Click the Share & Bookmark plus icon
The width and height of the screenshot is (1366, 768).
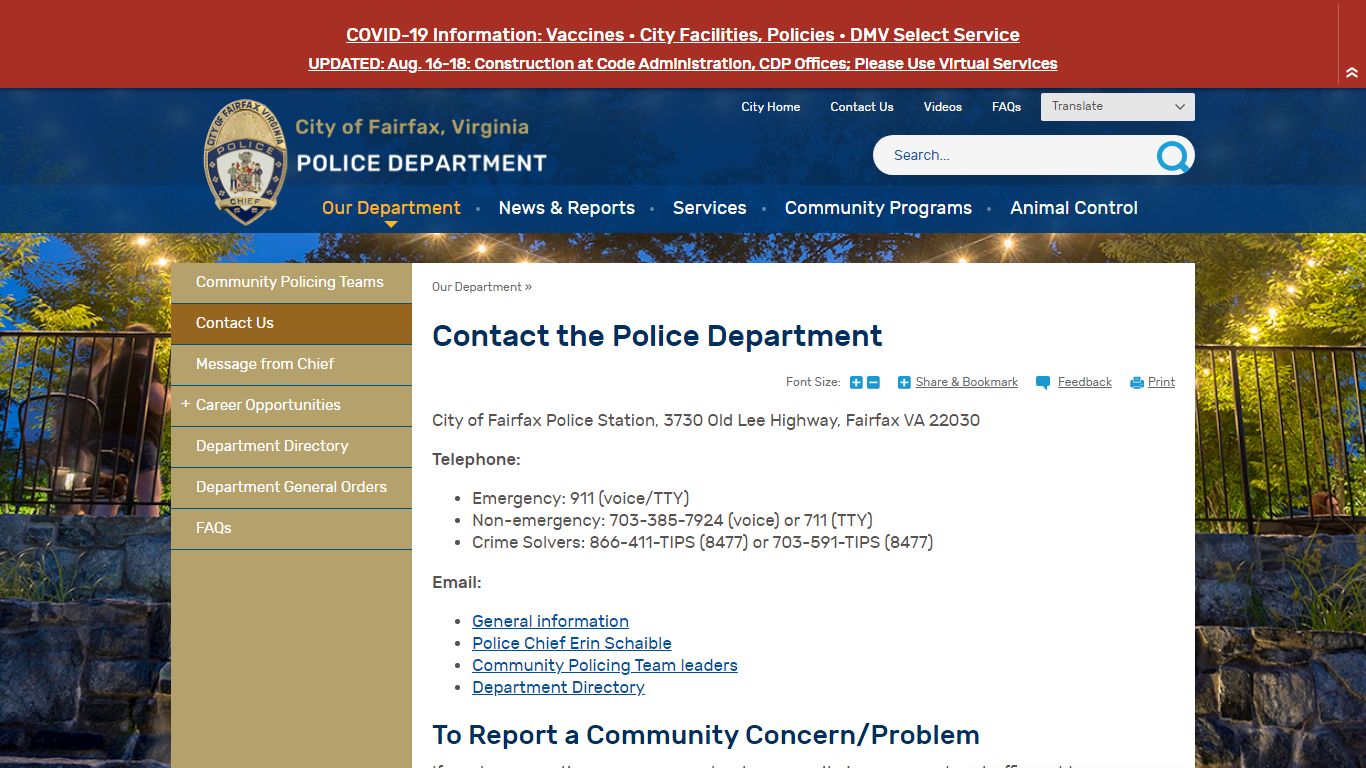point(904,383)
